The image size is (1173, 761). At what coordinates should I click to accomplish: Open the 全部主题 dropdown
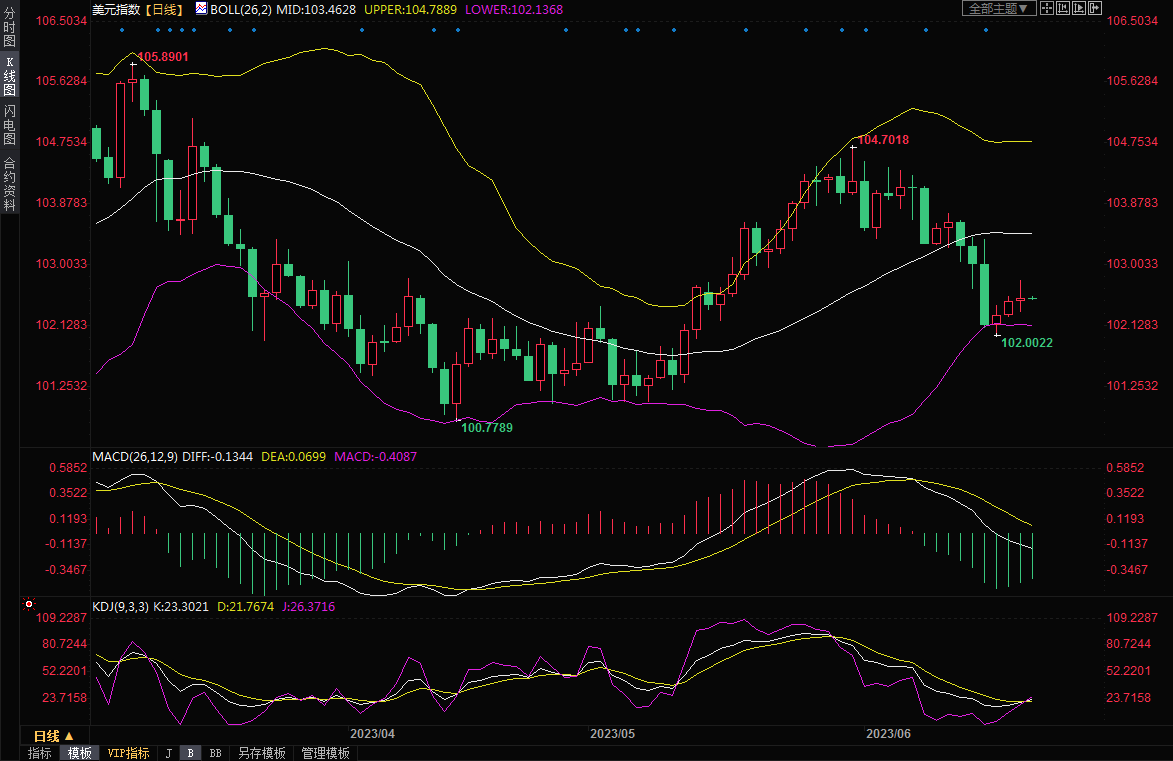point(996,8)
